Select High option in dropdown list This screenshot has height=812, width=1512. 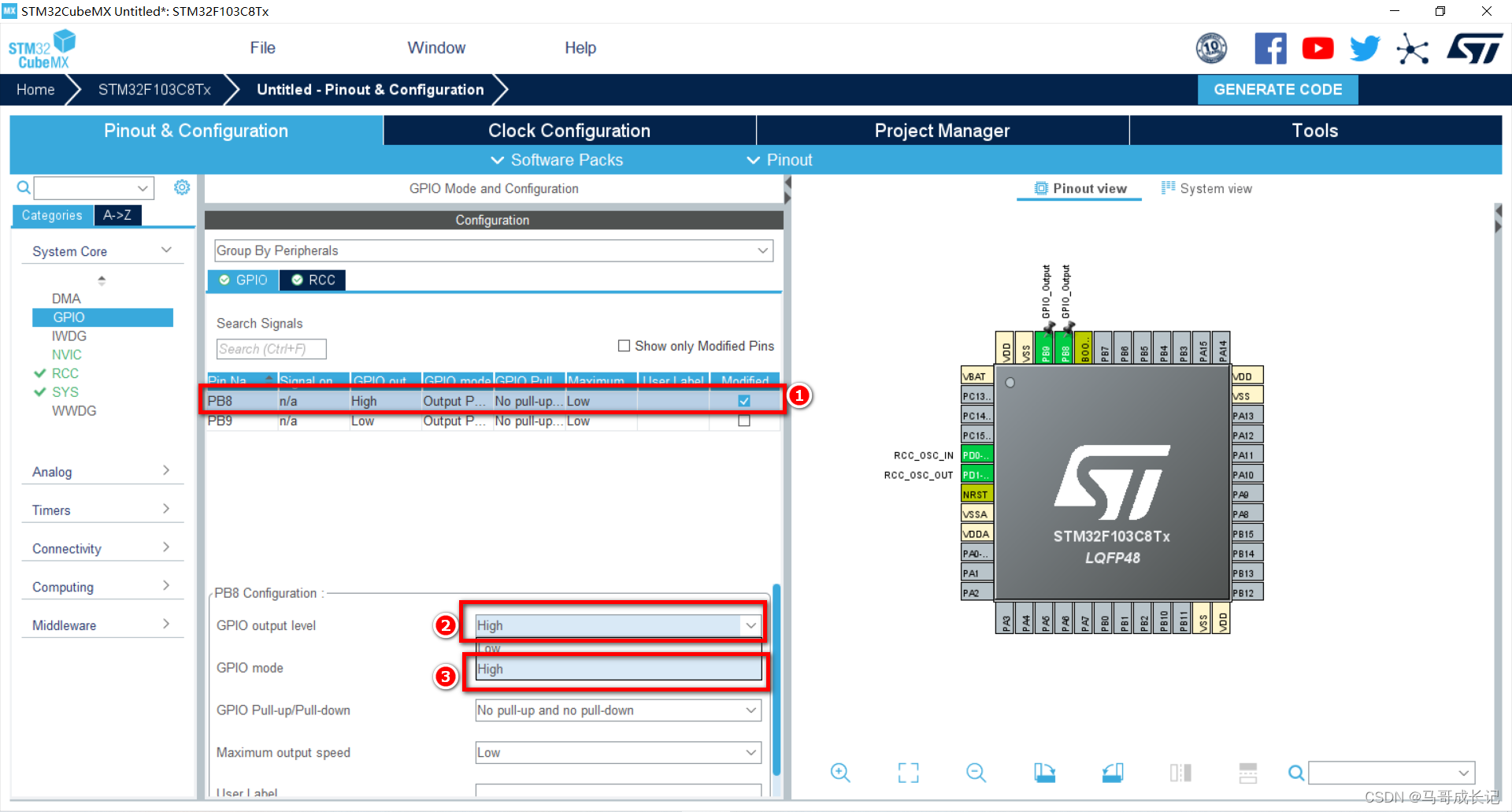click(x=618, y=669)
